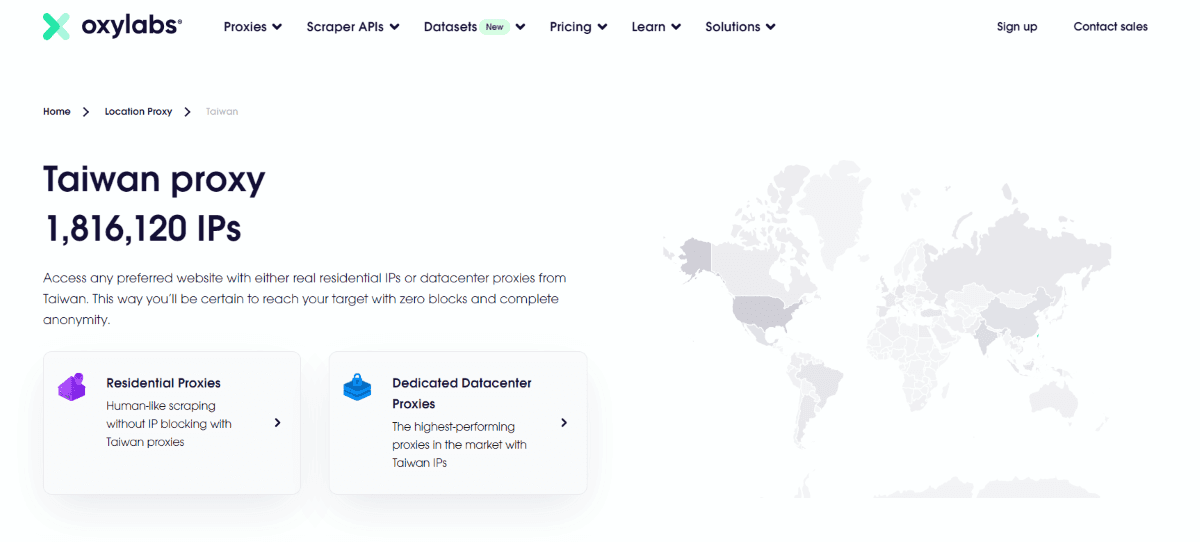Click the 1,816,120 IPs count
Screen dimensions: 1200x542
143,229
